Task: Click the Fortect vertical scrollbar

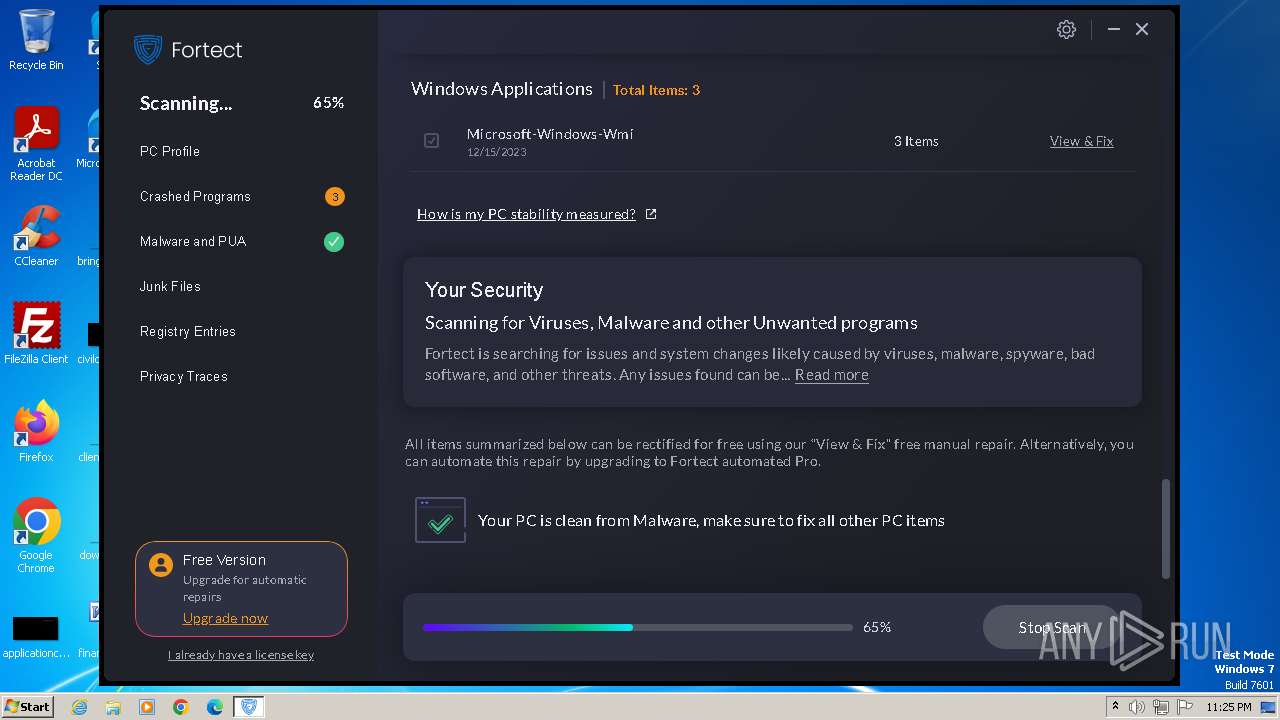Action: pos(1165,529)
